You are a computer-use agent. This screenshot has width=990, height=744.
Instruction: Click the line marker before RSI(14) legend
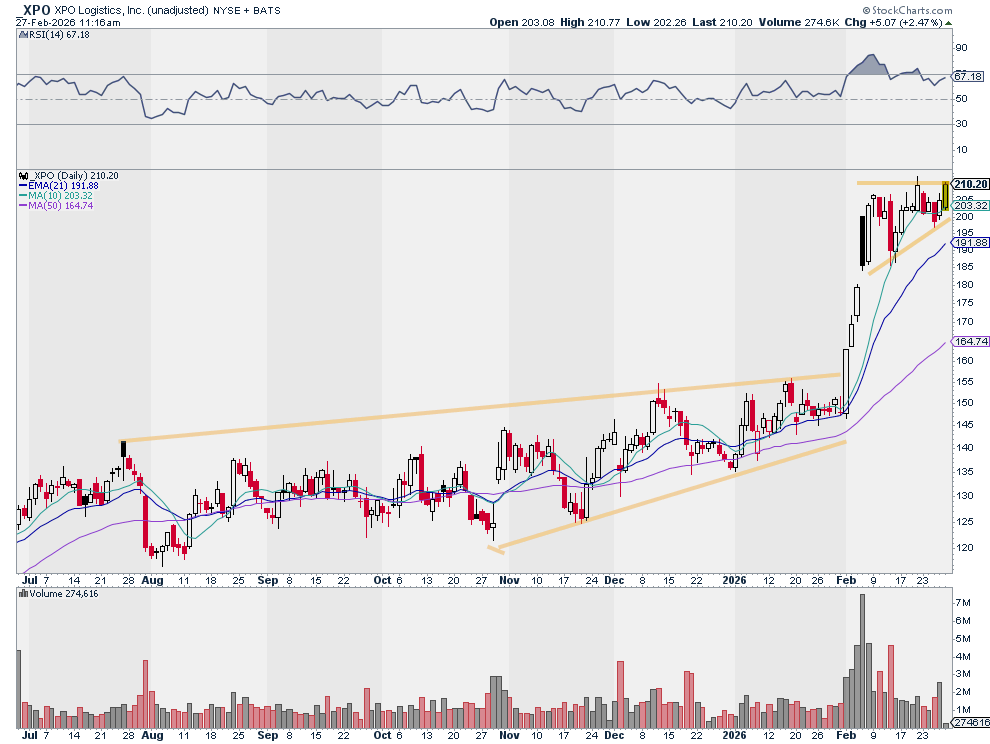[x=23, y=35]
